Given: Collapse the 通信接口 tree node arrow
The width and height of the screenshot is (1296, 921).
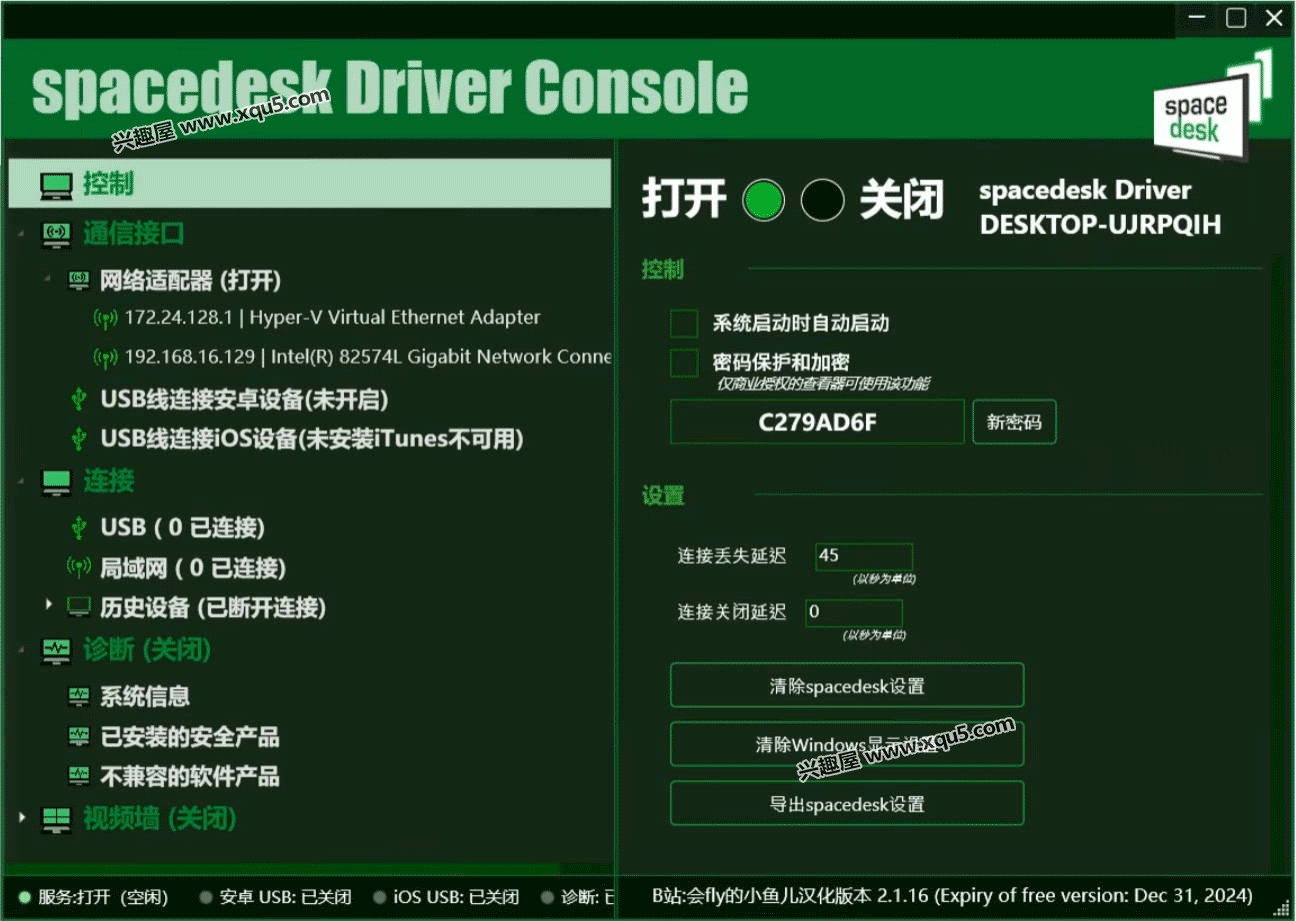Looking at the screenshot, I should tap(21, 235).
